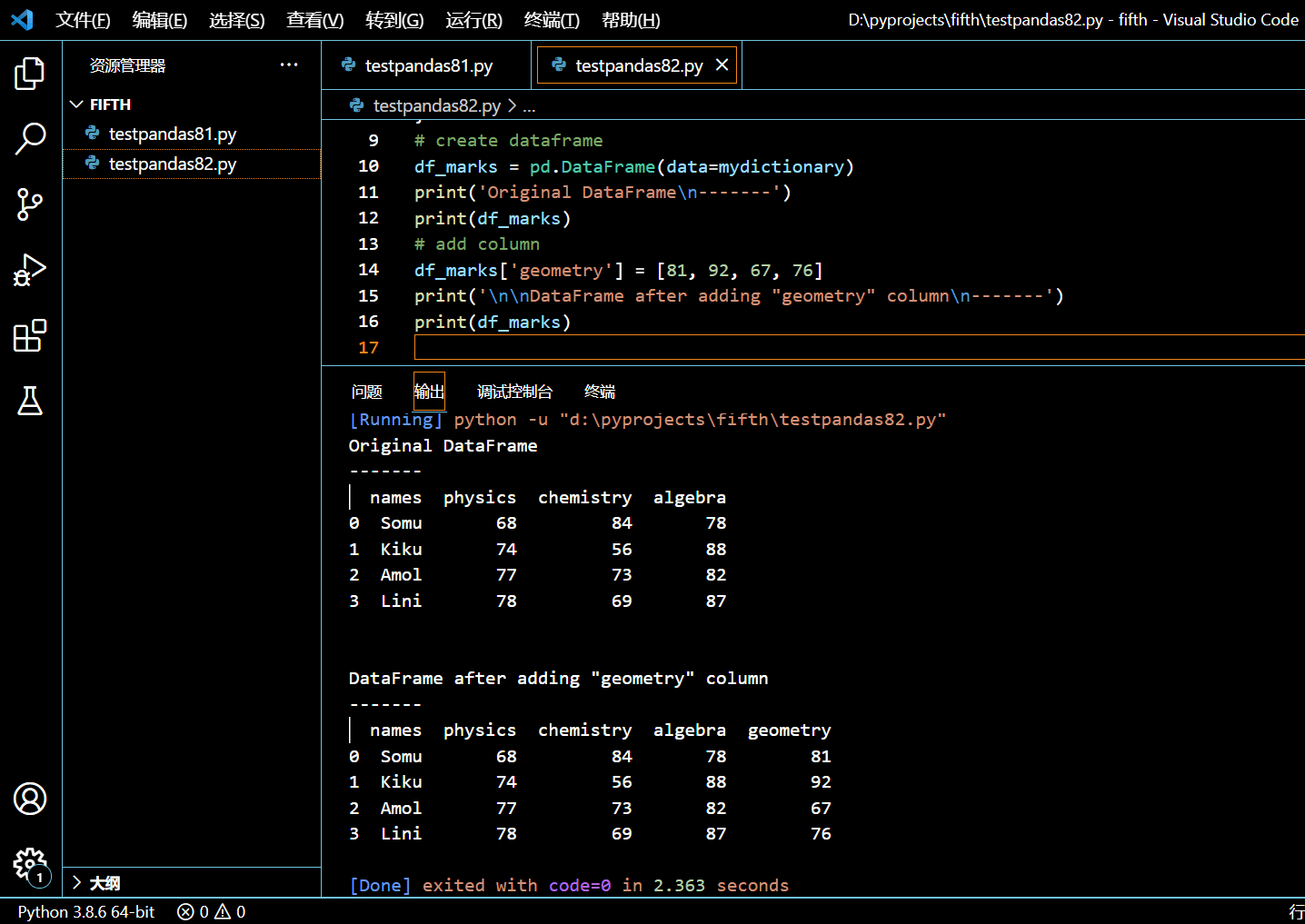Open the 选择(S) menu
This screenshot has height=924, width=1305.
coord(236,20)
